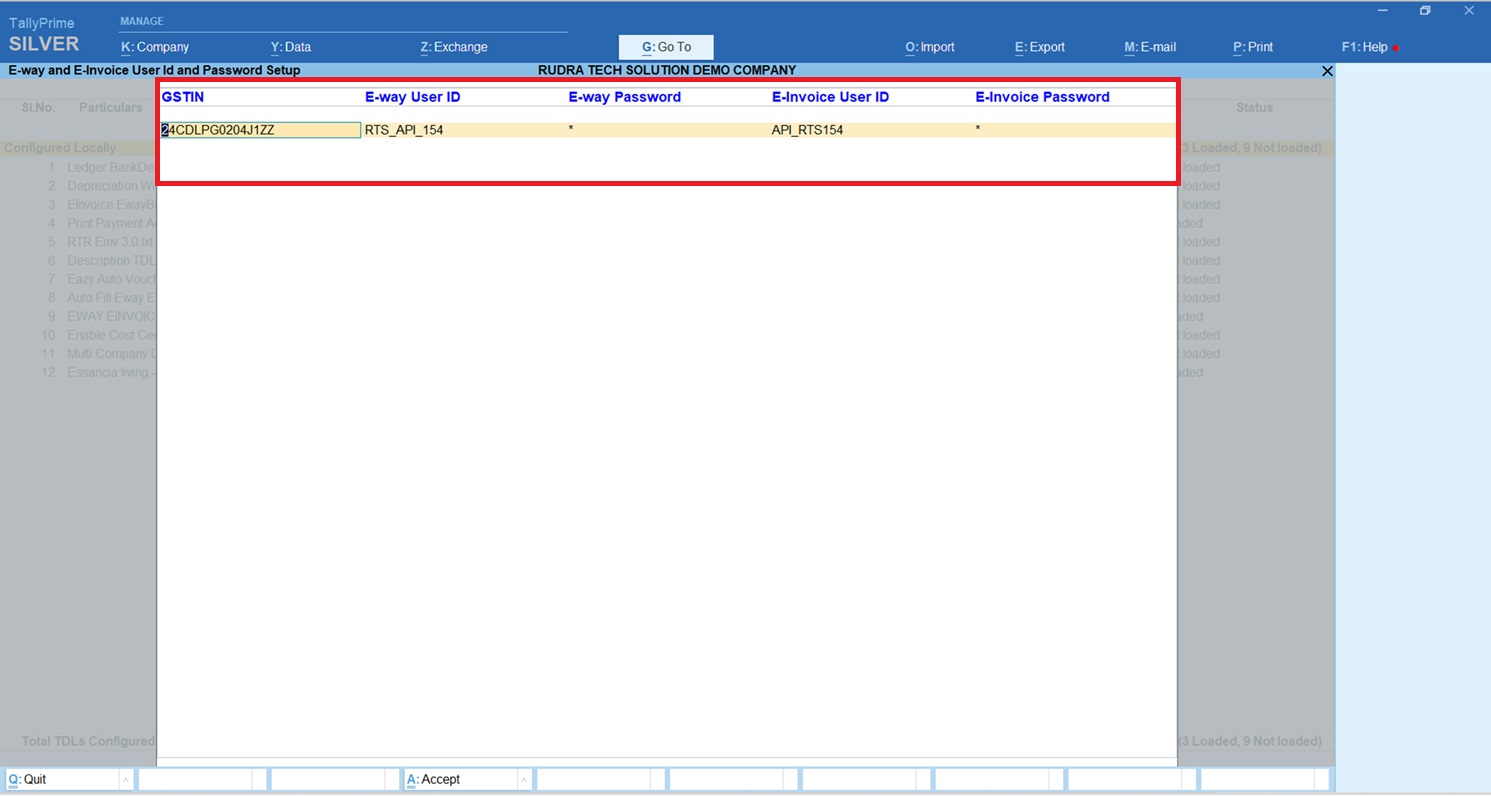Select E-Invoice User ID value API_RTS154
Image resolution: width=1491 pixels, height=796 pixels.
click(807, 130)
